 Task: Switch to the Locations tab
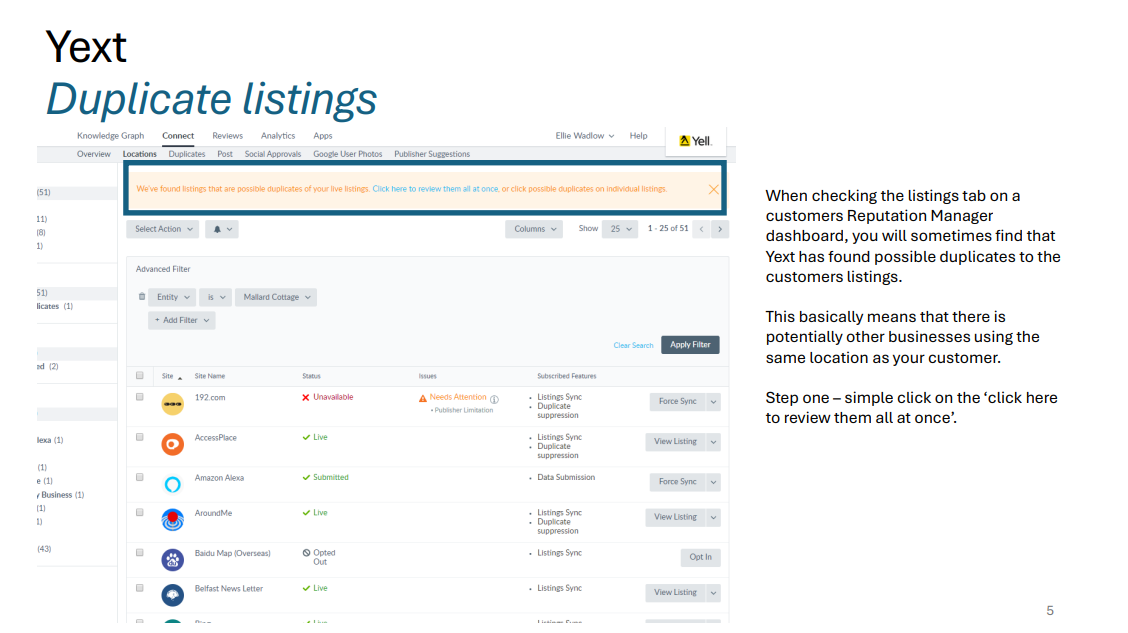point(140,154)
